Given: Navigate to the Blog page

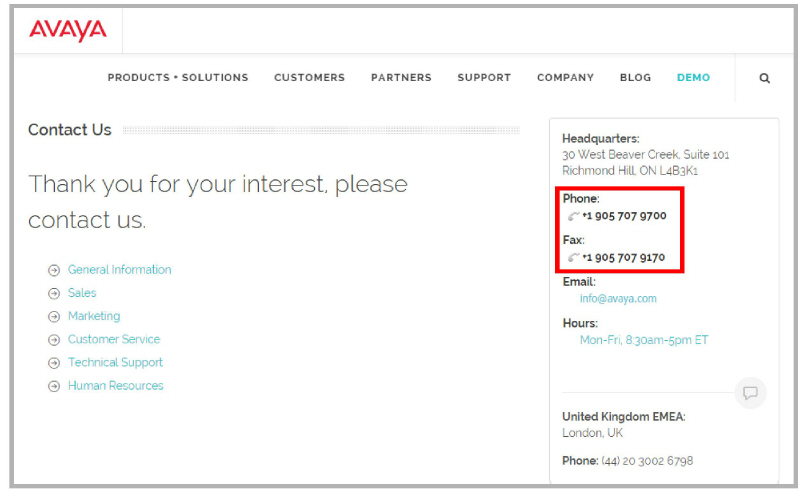Looking at the screenshot, I should (635, 78).
